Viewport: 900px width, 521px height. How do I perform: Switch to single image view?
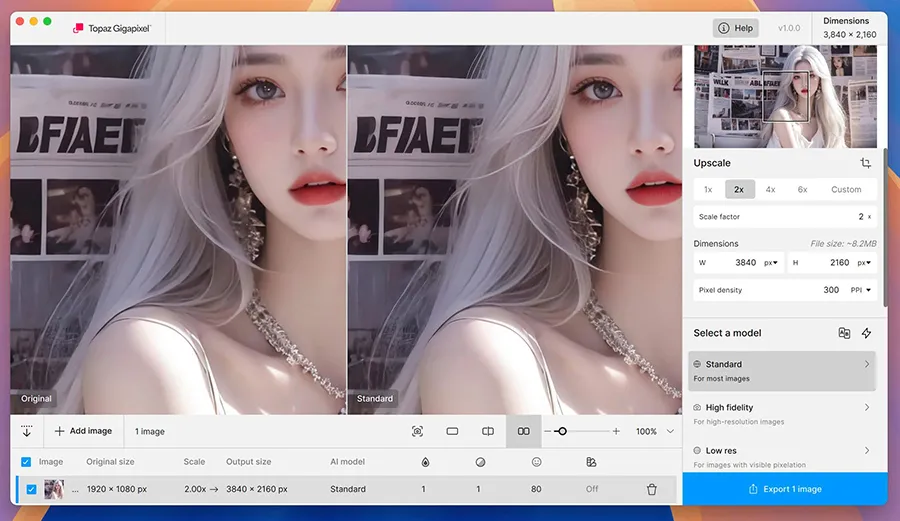pos(452,431)
